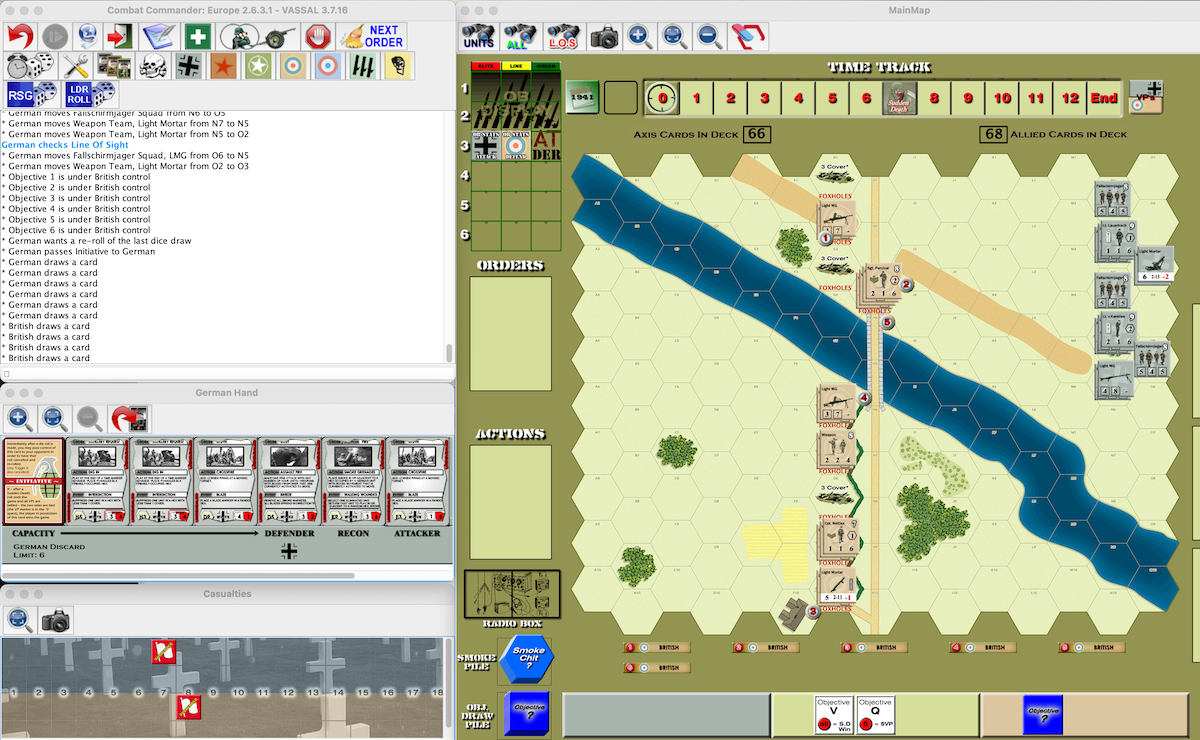1200x740 pixels.
Task: Open the card stack pictures icon
Action: (113, 66)
